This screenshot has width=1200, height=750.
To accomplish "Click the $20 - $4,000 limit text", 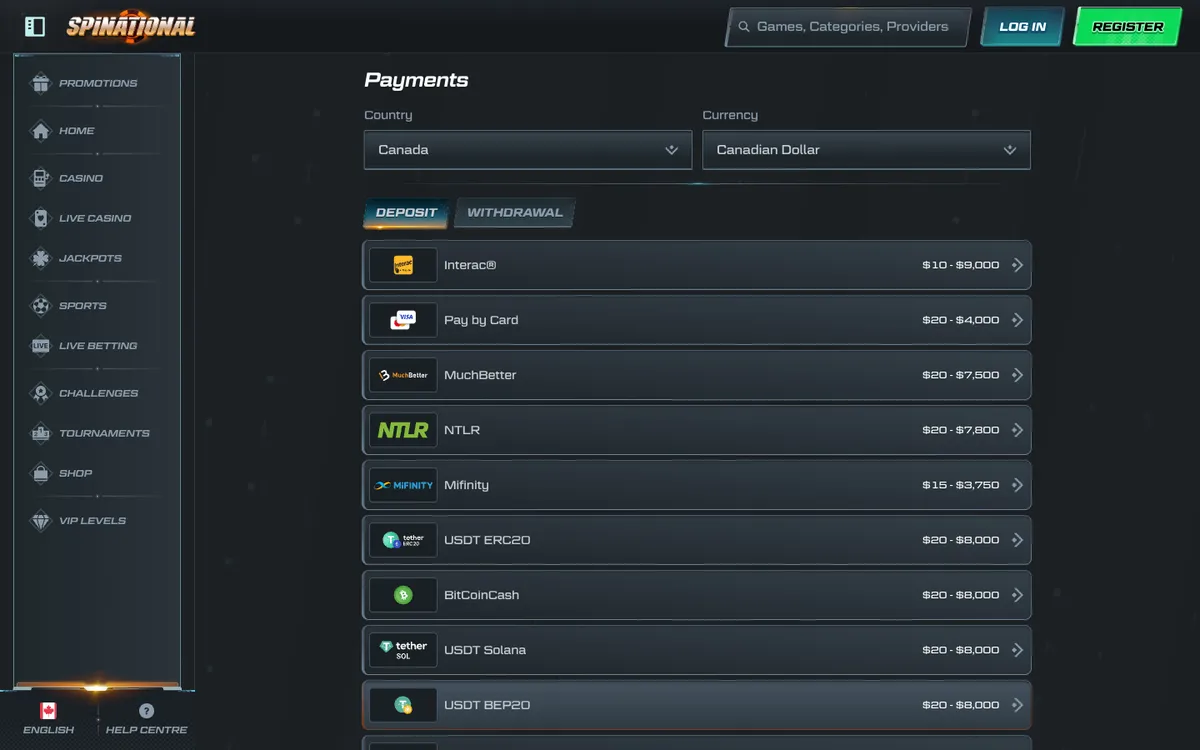I will (960, 320).
